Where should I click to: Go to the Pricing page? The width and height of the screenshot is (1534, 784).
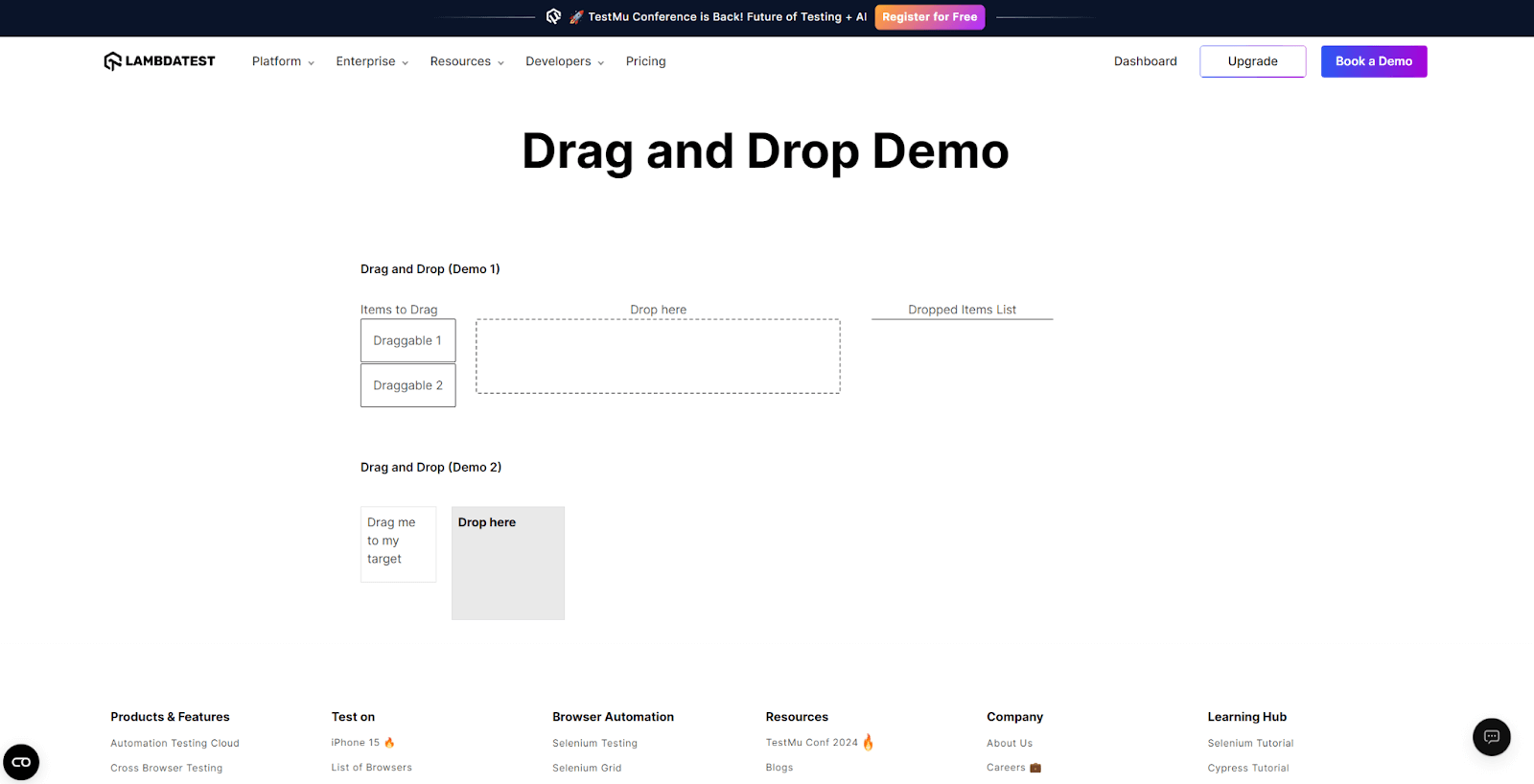click(645, 61)
